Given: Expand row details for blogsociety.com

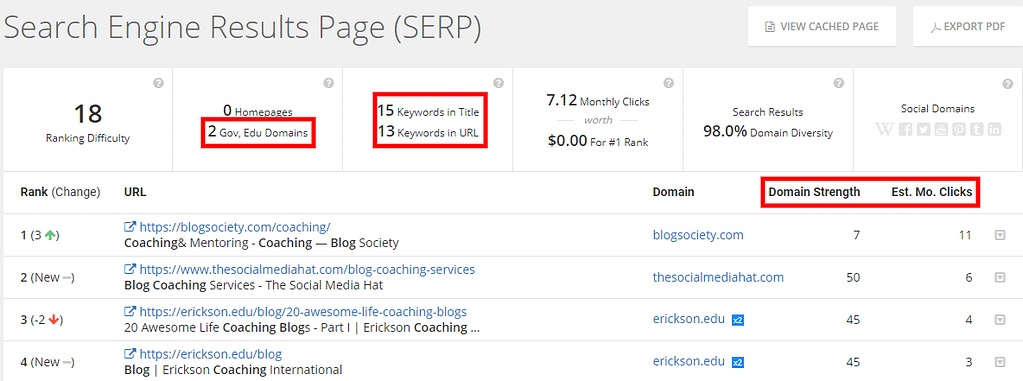Looking at the screenshot, I should (1000, 235).
